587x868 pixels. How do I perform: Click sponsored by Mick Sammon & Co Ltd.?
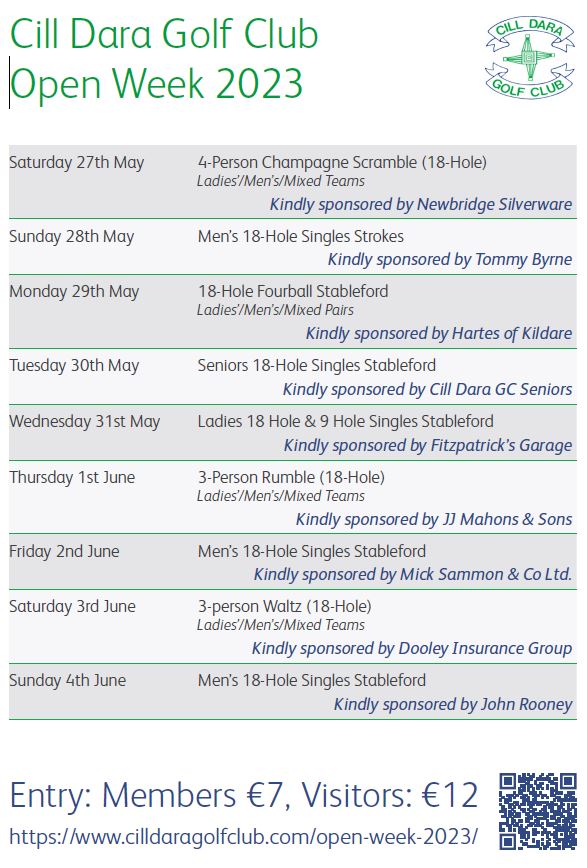pos(413,575)
